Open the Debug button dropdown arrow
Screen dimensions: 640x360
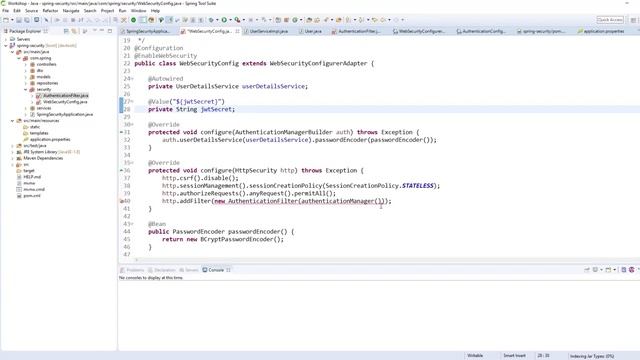coord(217,20)
